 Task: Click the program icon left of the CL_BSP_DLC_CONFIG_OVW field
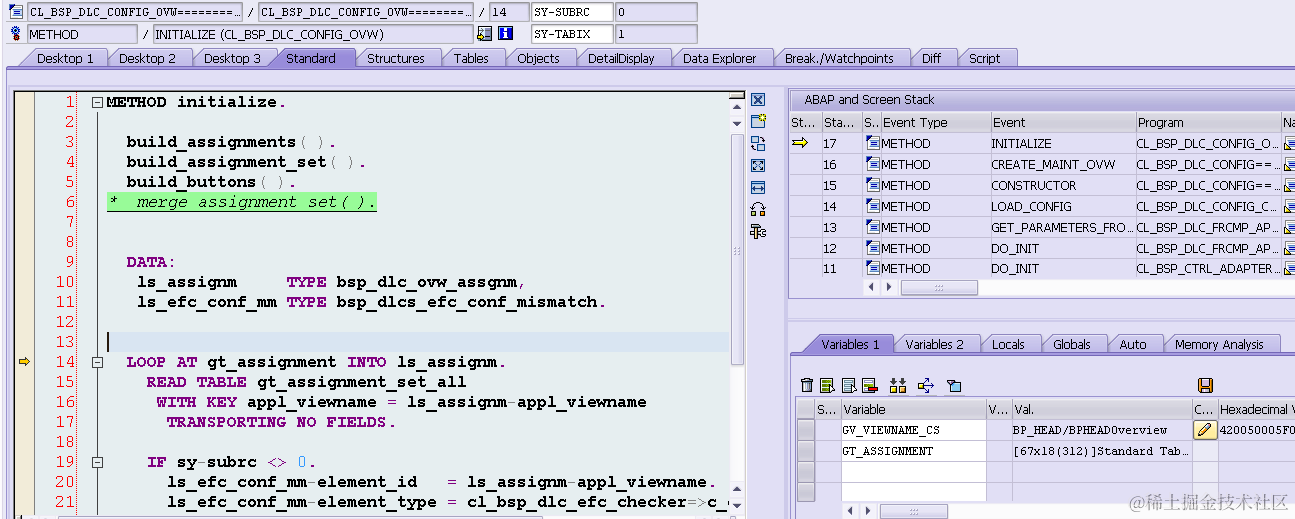[16, 12]
